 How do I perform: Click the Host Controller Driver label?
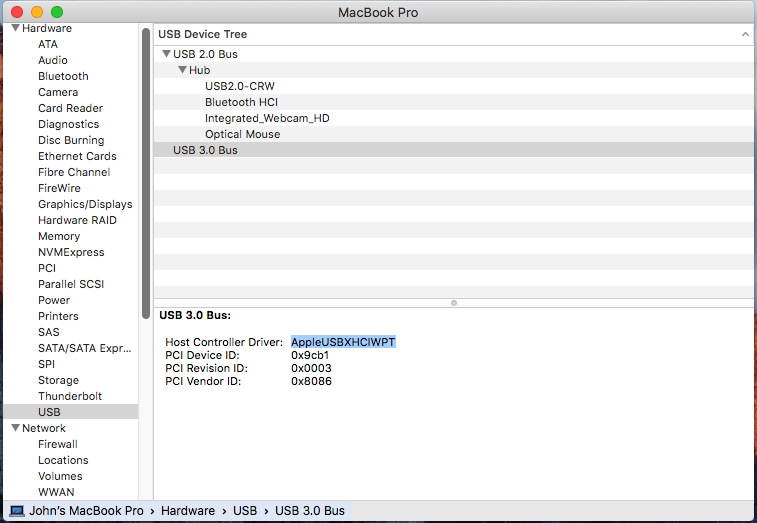(224, 342)
